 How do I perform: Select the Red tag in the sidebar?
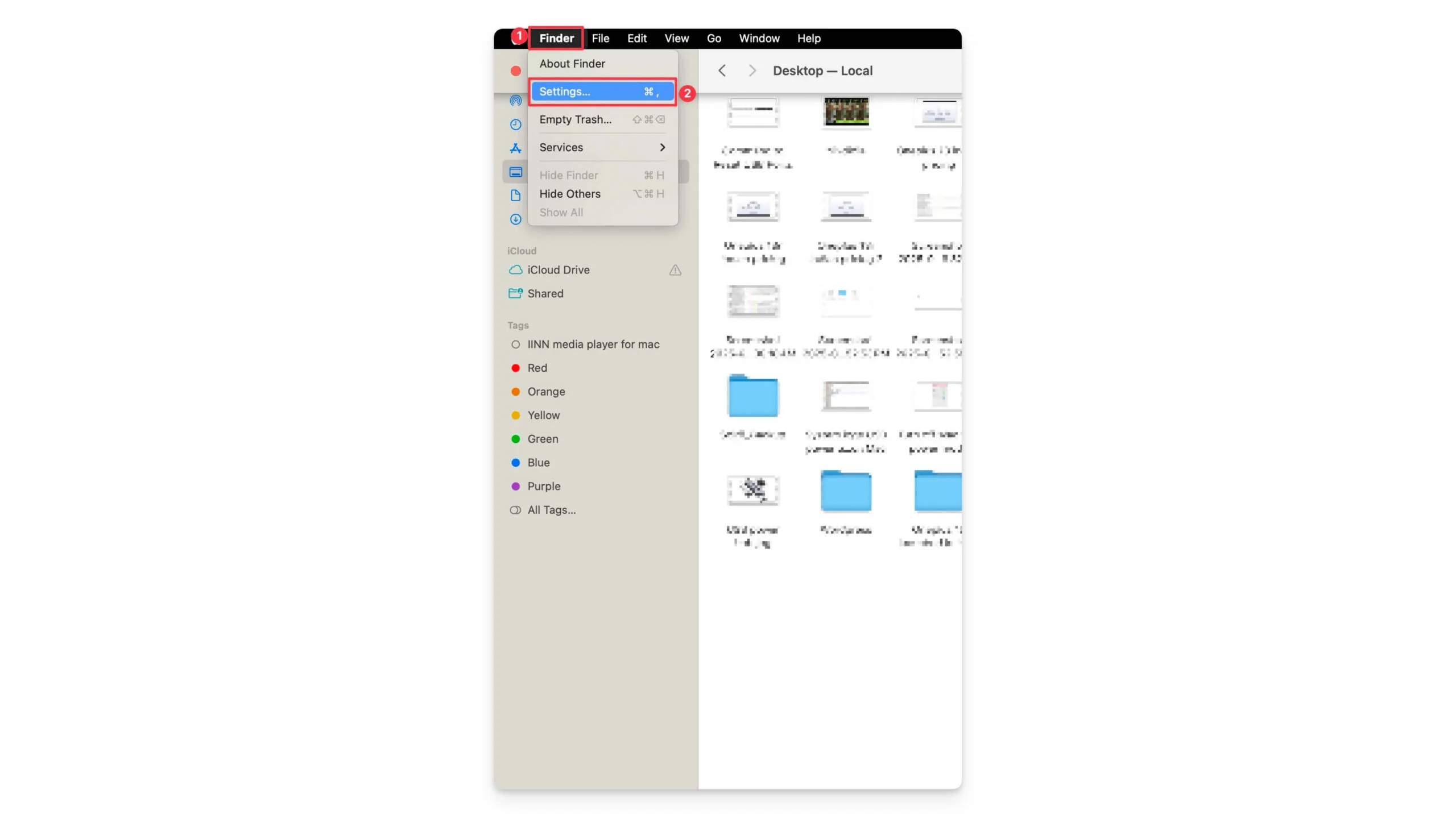536,368
